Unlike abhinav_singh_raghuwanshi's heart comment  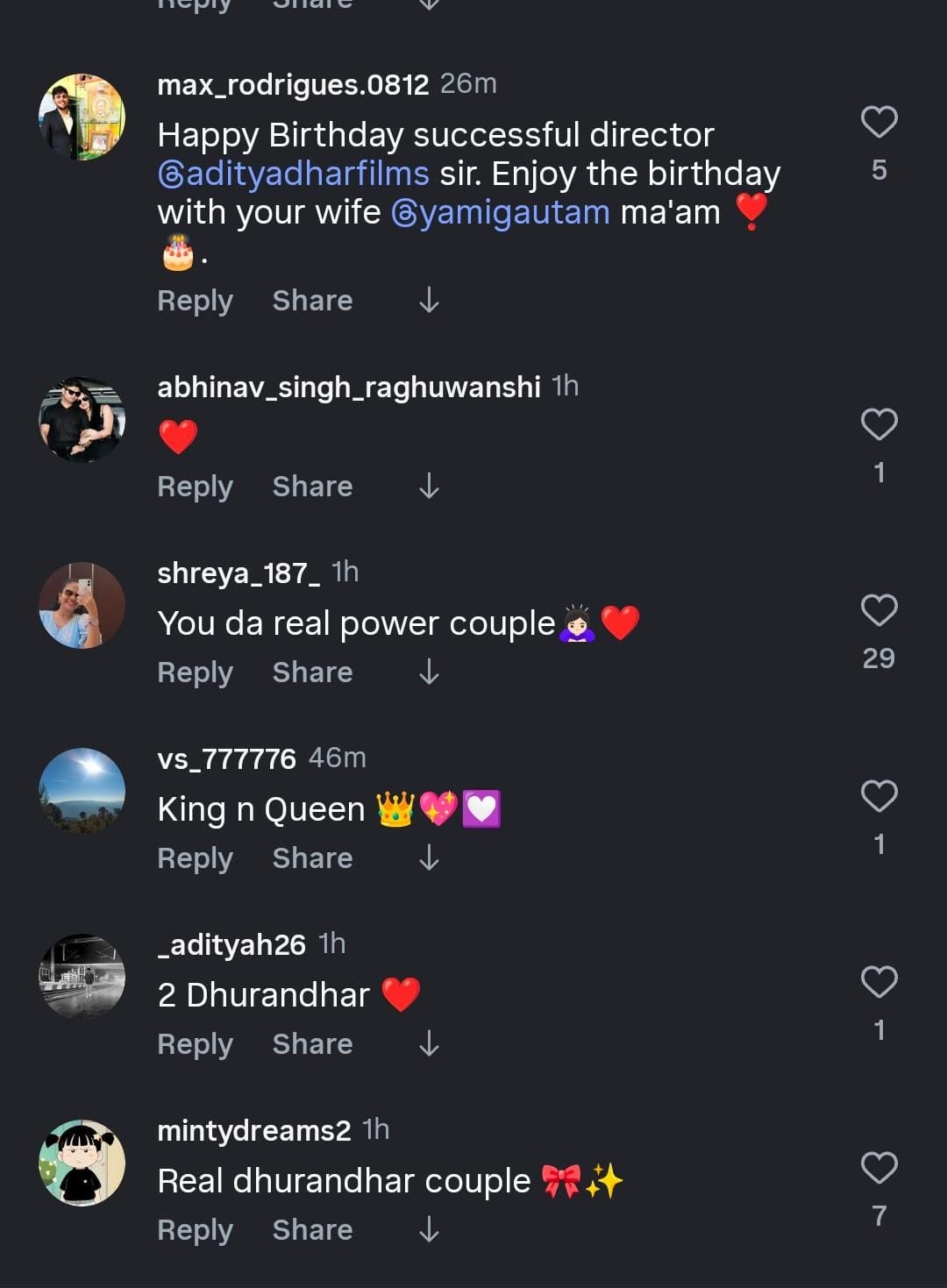click(x=878, y=423)
